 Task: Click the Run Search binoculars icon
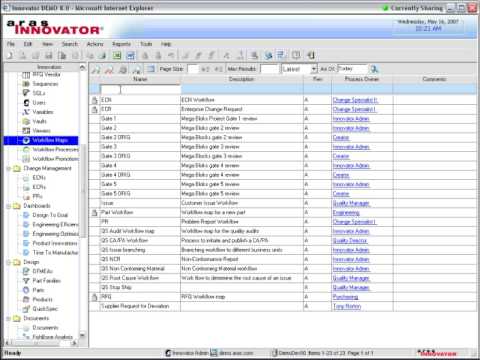point(96,69)
